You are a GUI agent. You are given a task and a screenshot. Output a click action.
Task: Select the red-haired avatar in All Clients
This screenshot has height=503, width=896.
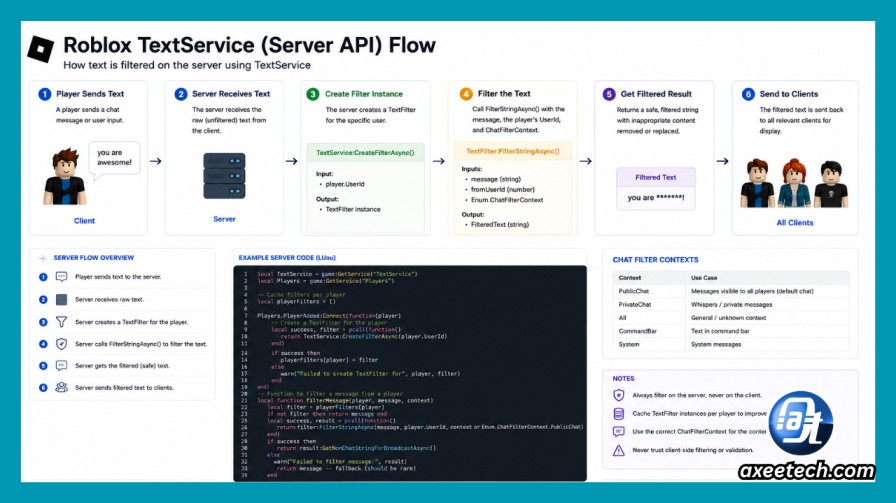[x=794, y=183]
